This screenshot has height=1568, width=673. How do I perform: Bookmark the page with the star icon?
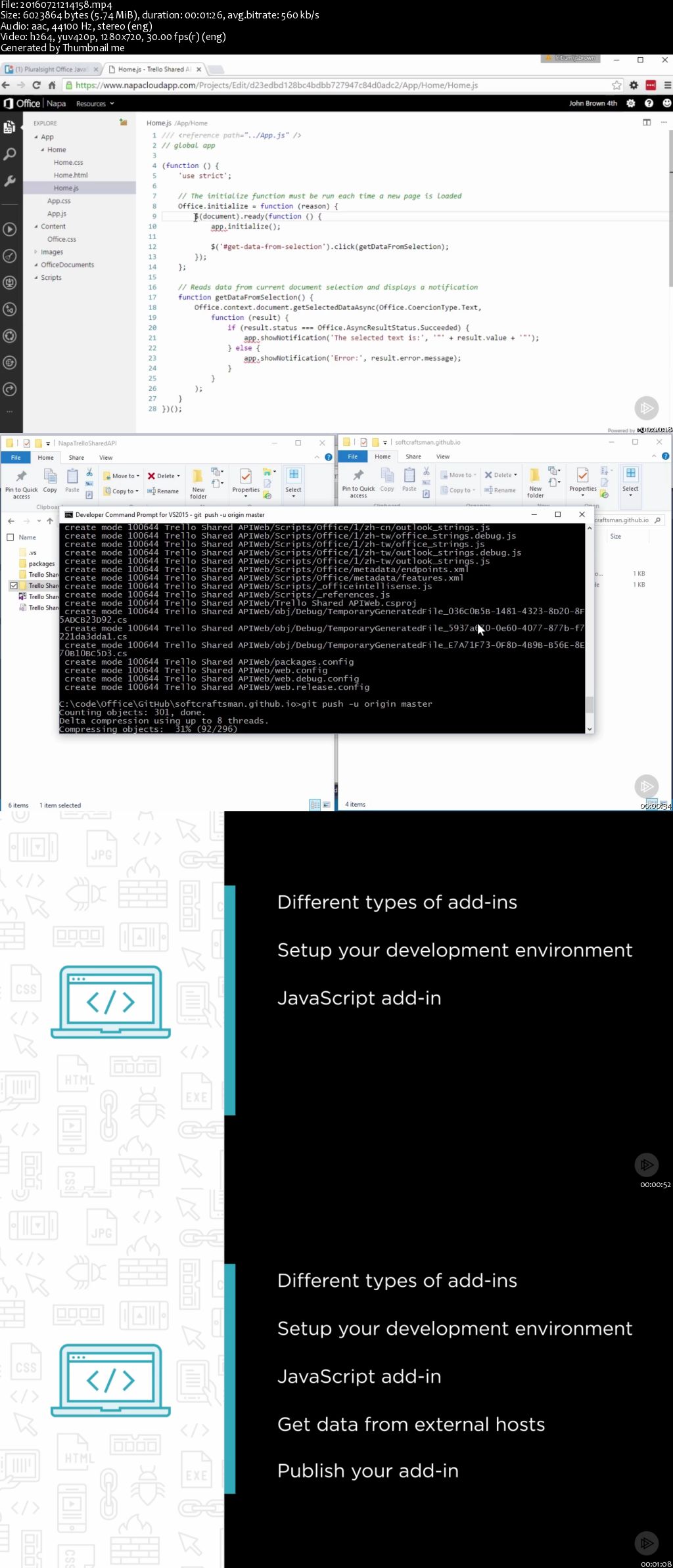click(616, 85)
